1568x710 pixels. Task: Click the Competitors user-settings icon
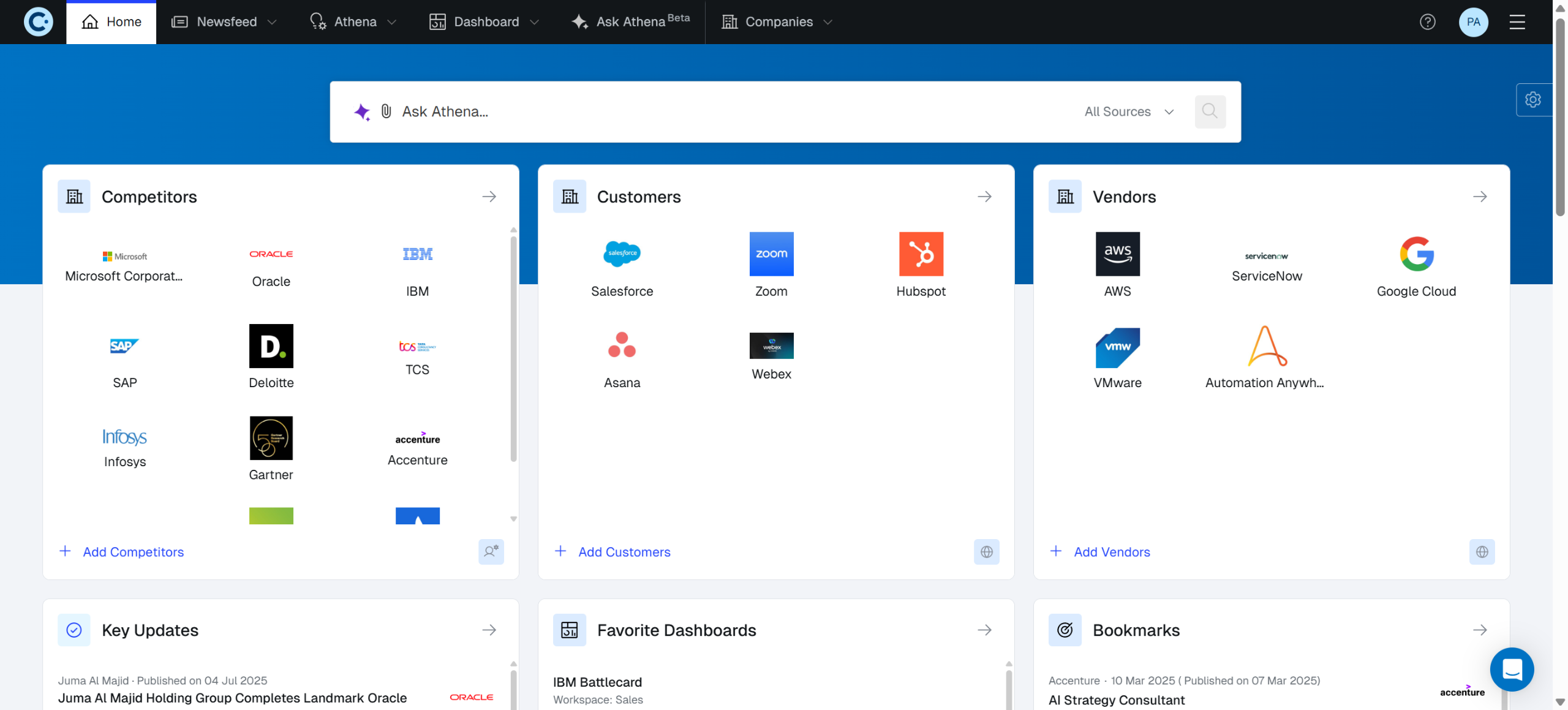tap(491, 551)
